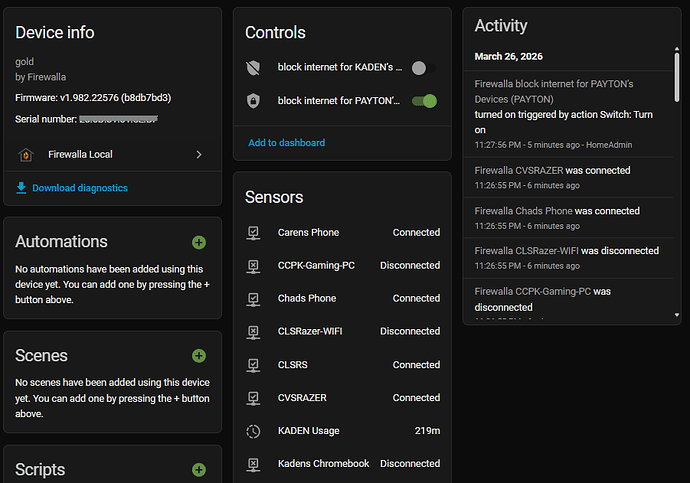
Task: Click Add to dashboard in Controls
Action: click(x=287, y=143)
